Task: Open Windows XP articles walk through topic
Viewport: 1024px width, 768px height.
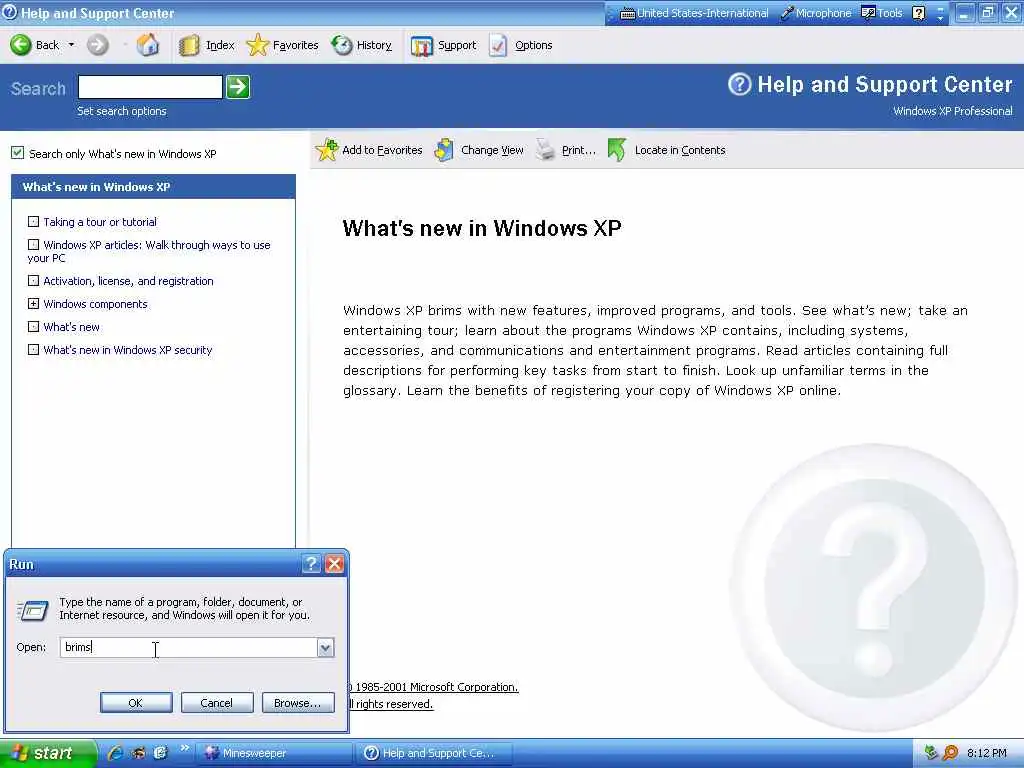Action: pos(149,251)
